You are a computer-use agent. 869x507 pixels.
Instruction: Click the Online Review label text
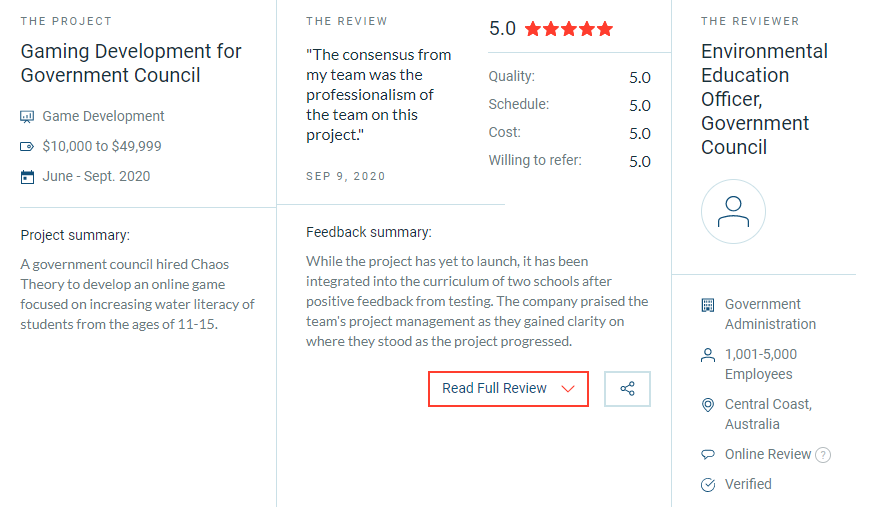[x=768, y=454]
